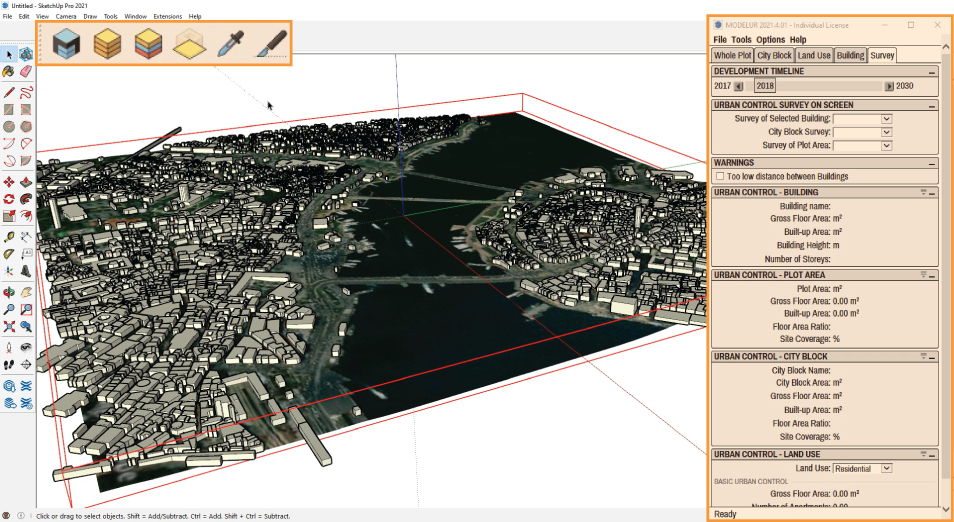Select the eyedropper tool in Modelur toolbar
954x522 pixels.
point(231,44)
